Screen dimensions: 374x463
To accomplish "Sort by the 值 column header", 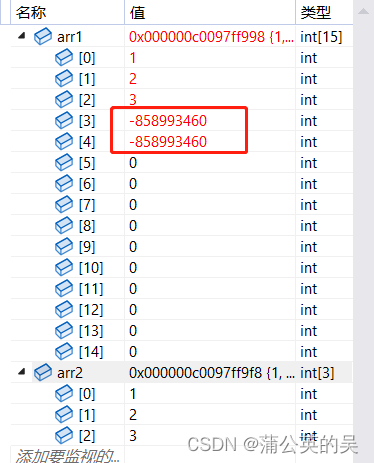I will pyautogui.click(x=210, y=12).
